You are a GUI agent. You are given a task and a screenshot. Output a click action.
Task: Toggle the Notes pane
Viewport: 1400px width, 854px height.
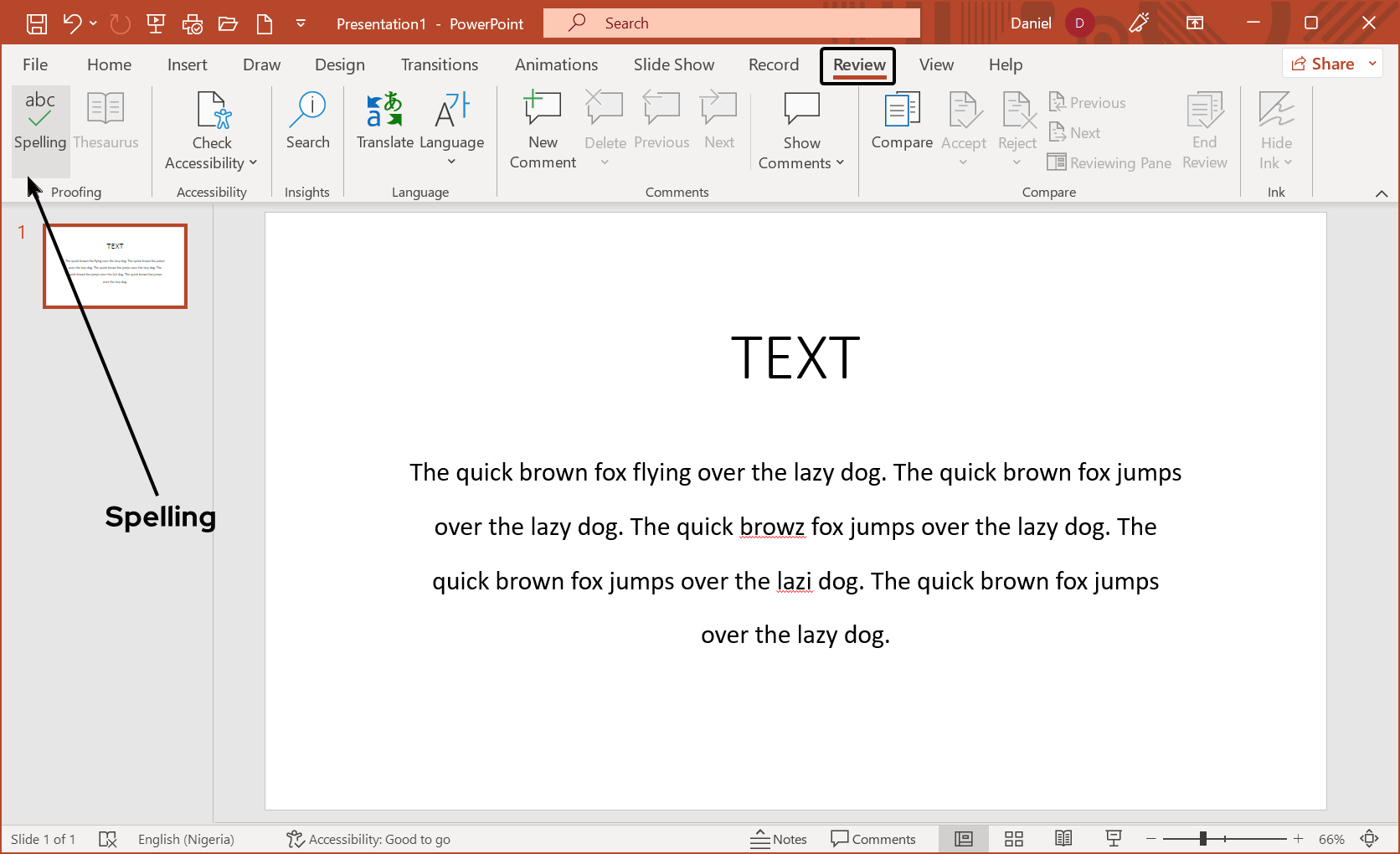coord(779,838)
